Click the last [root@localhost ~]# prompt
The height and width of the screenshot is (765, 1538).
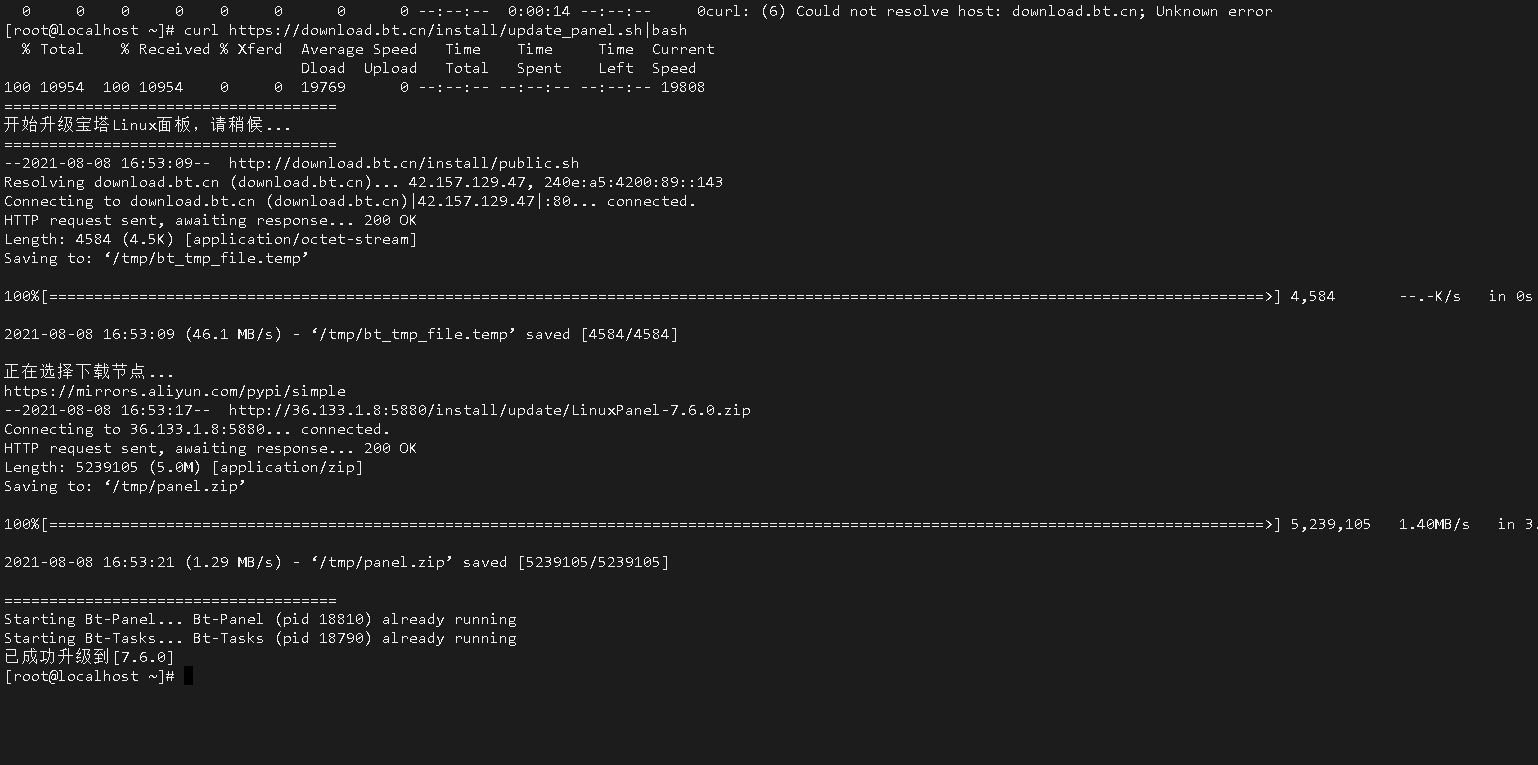click(90, 676)
